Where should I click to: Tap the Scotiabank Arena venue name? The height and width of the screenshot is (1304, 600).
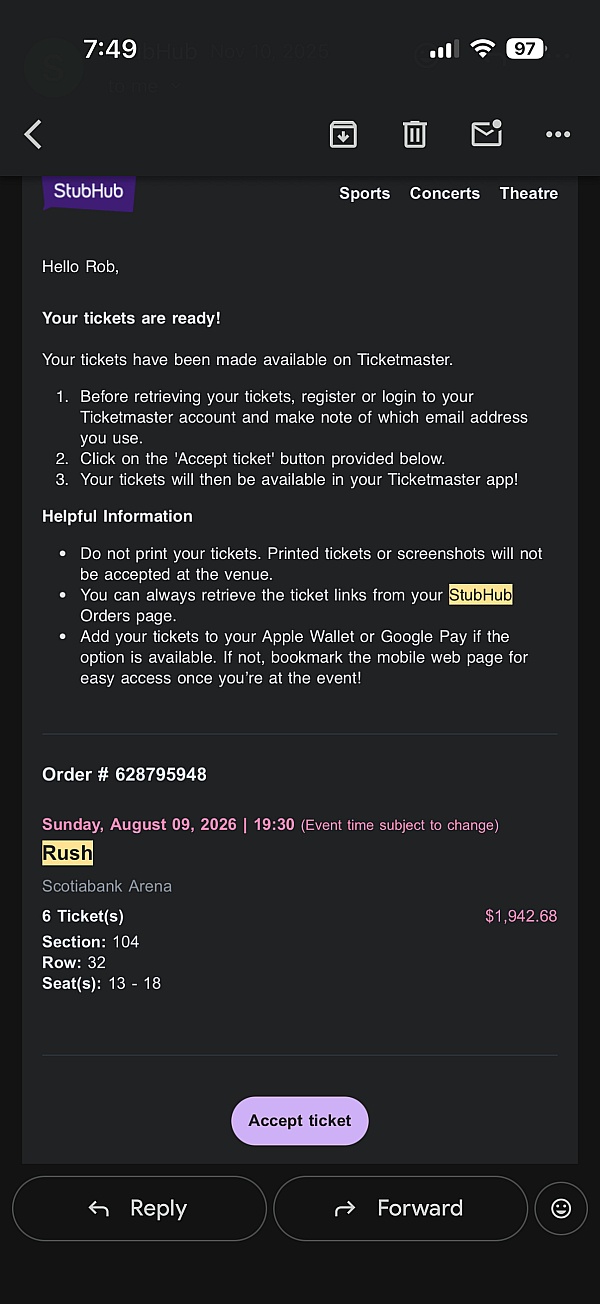107,886
